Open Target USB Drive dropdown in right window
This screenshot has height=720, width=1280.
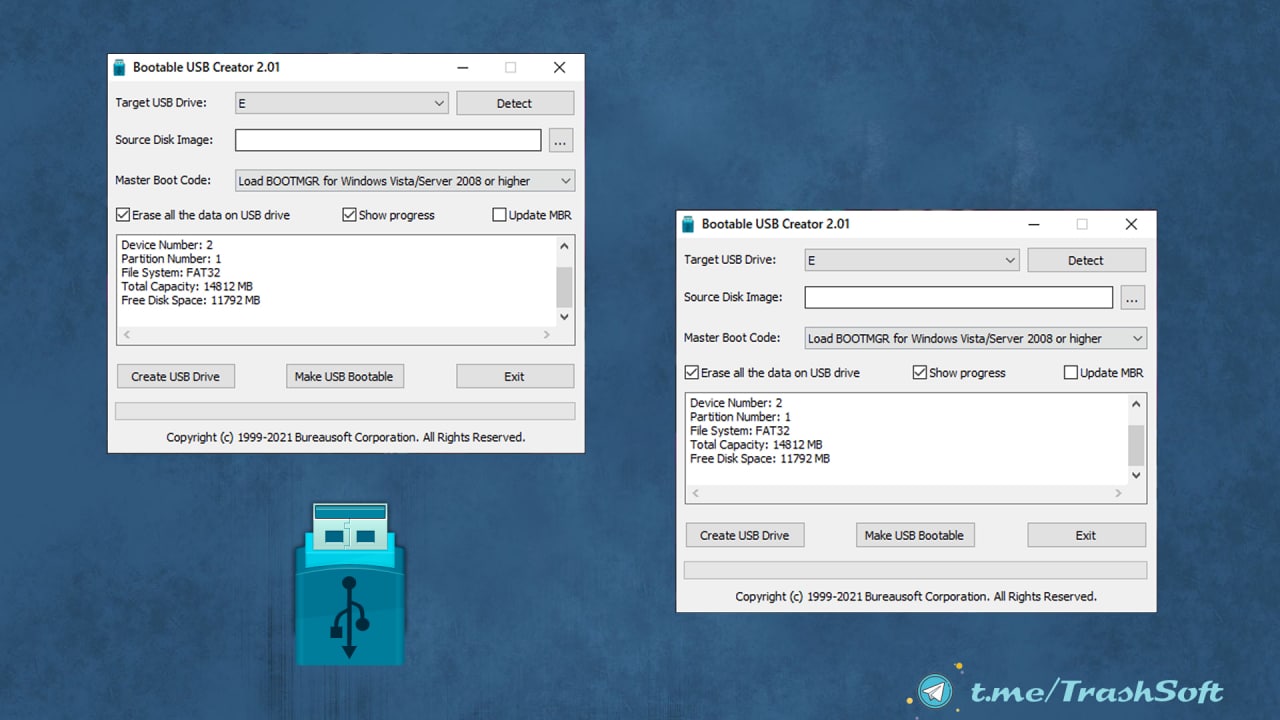[x=911, y=260]
